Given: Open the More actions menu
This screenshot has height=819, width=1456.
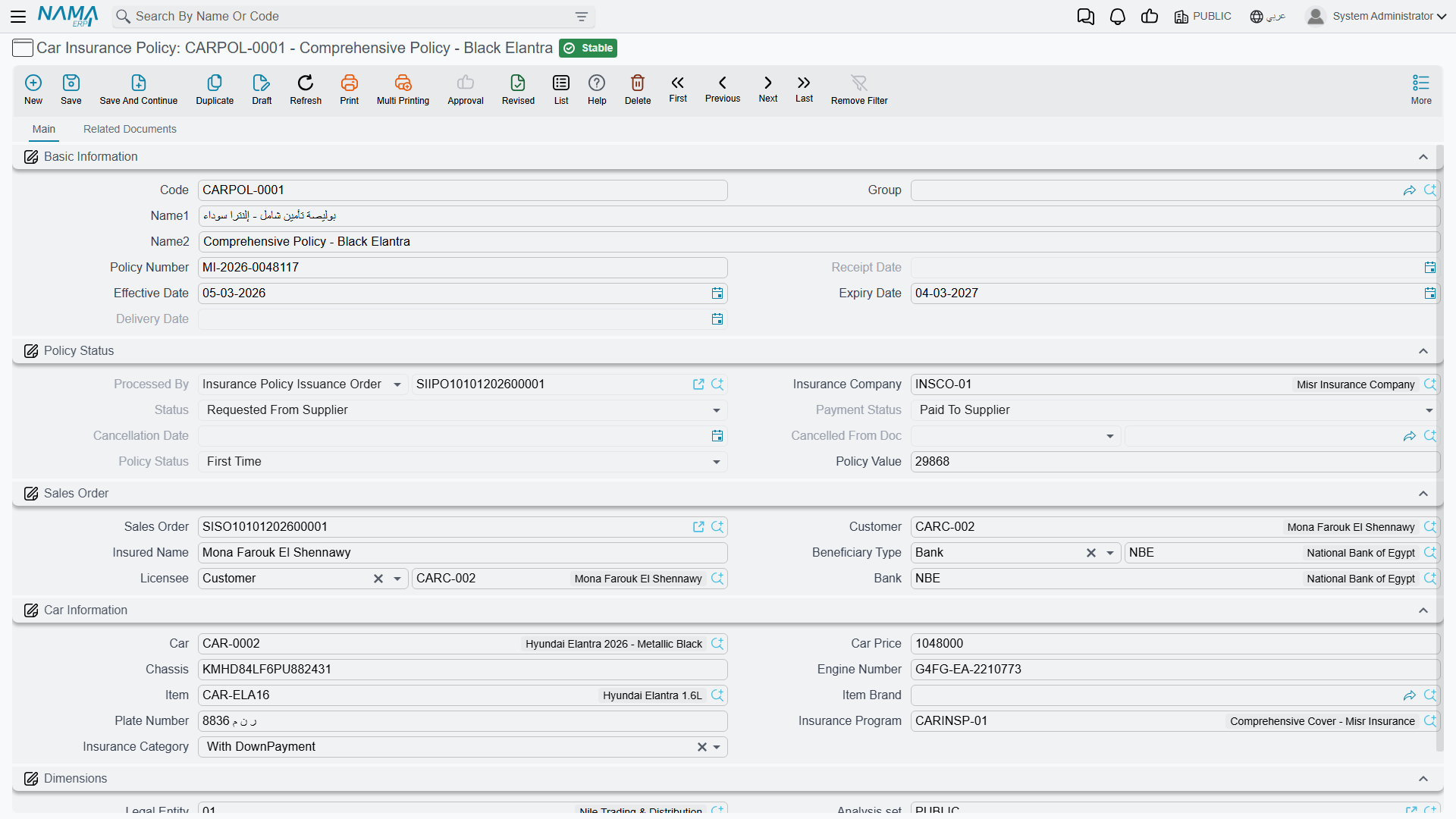Looking at the screenshot, I should click(x=1421, y=89).
